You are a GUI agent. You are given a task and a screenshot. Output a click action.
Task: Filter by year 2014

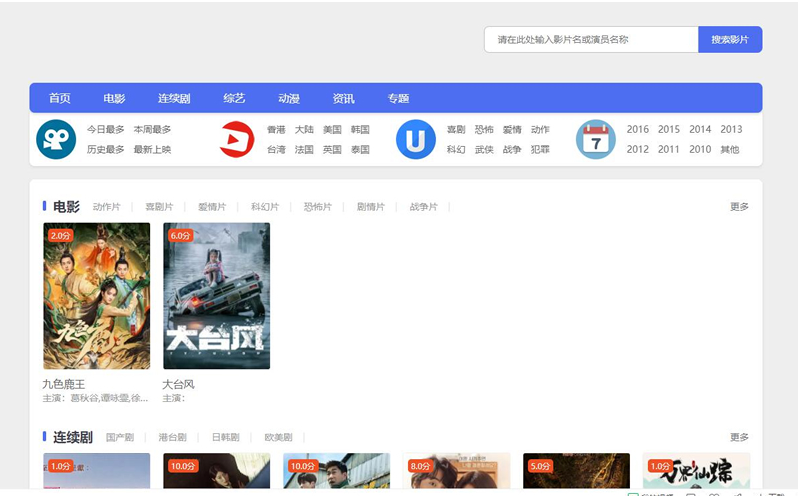pos(700,130)
